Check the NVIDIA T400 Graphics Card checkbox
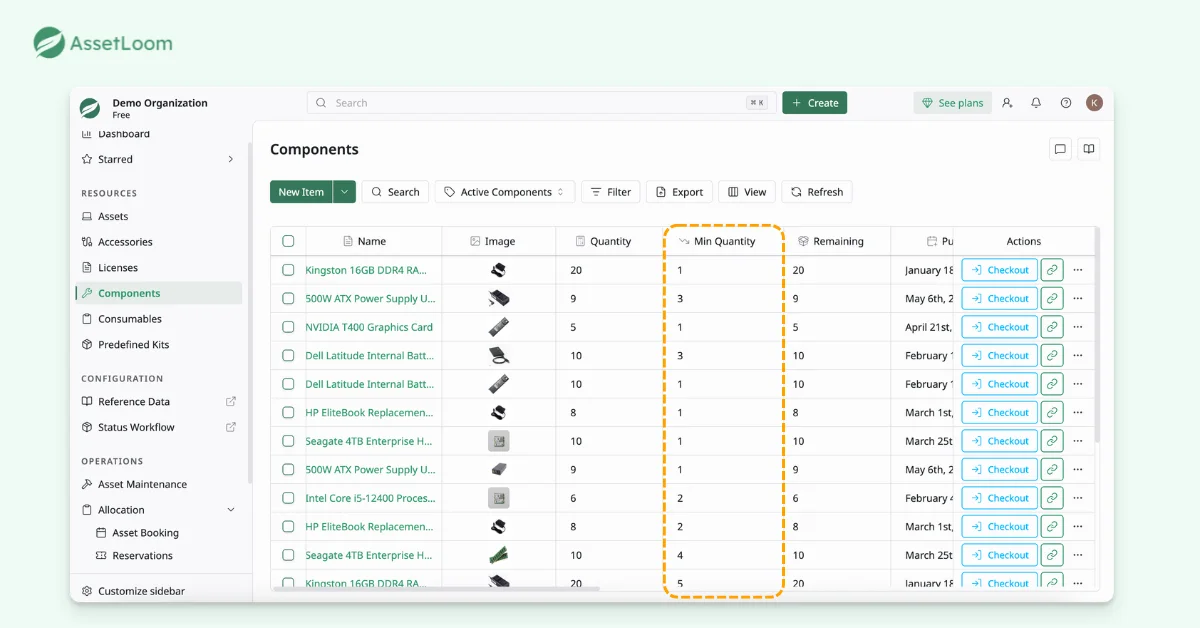Screen dimensions: 1200x628 tap(288, 327)
